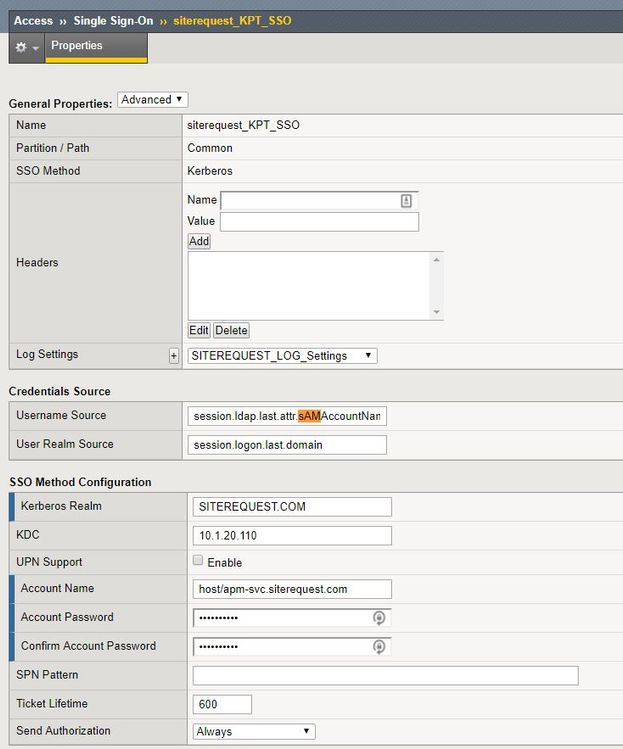
Task: Click the icon inside the header Name field
Action: pos(406,201)
